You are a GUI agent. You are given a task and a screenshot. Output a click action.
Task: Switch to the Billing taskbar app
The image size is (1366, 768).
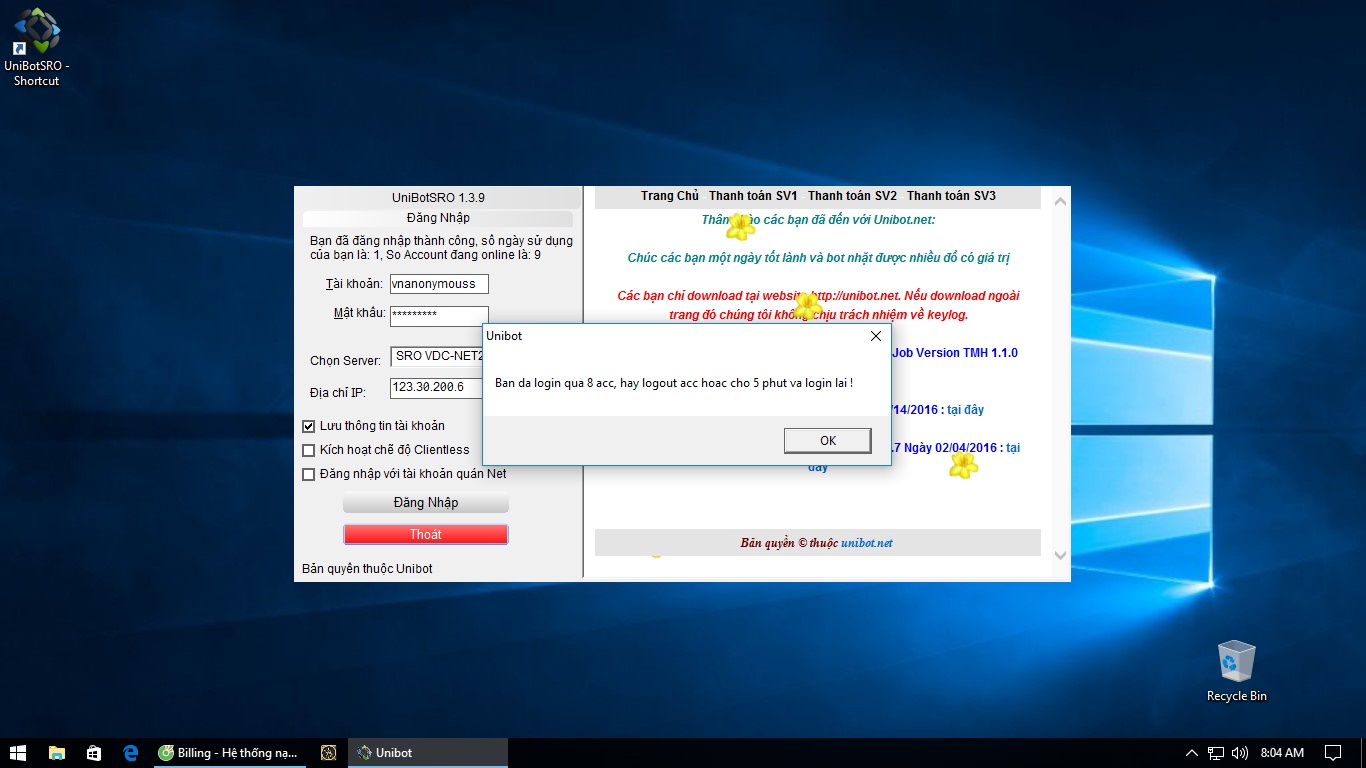229,753
